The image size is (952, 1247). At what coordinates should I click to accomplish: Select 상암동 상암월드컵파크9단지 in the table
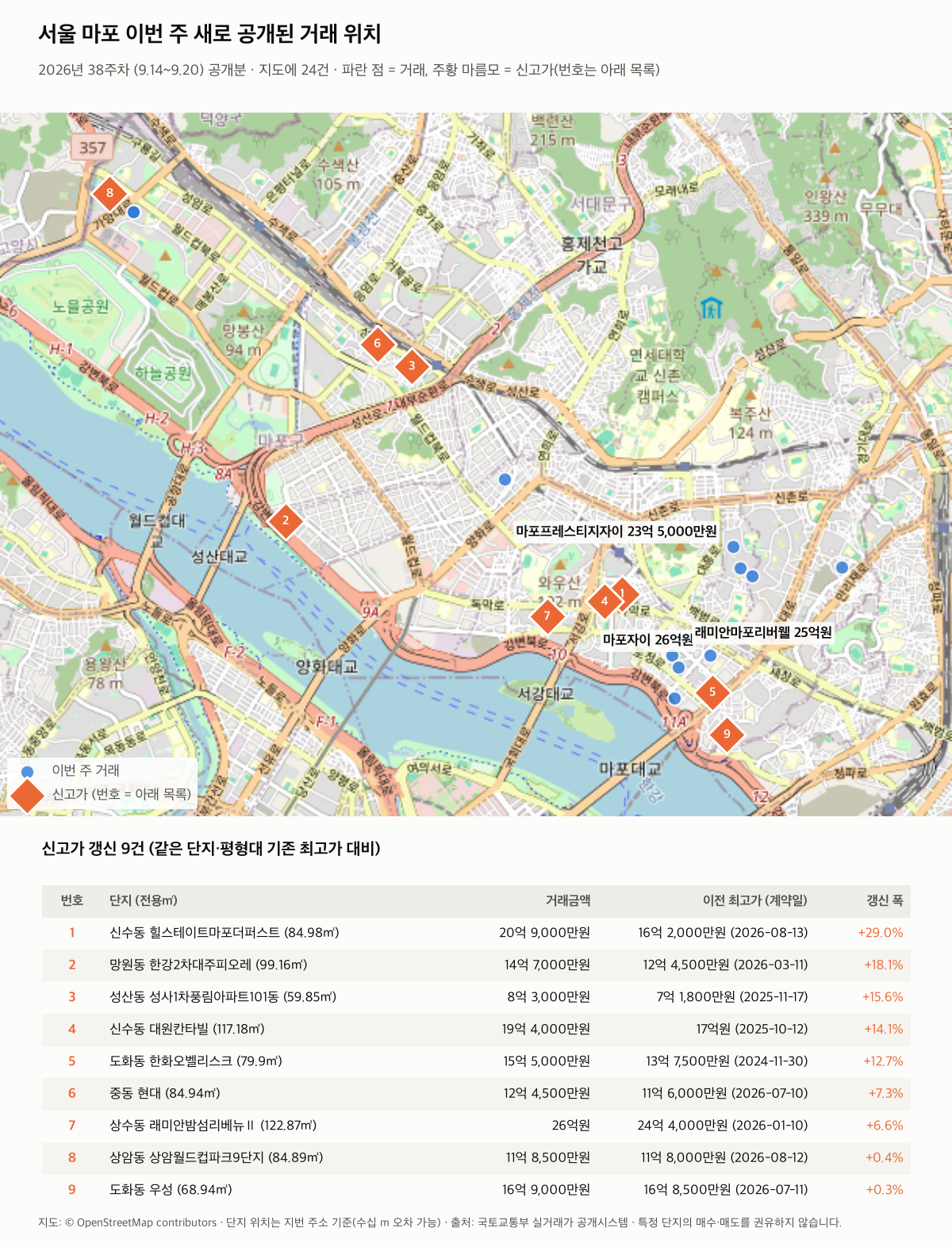click(x=217, y=1157)
